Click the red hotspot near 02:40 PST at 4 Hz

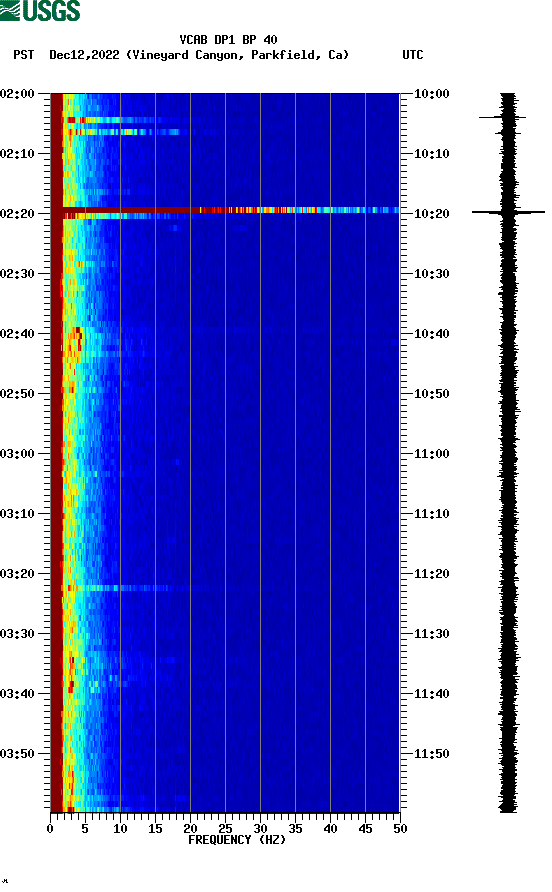coord(78,337)
